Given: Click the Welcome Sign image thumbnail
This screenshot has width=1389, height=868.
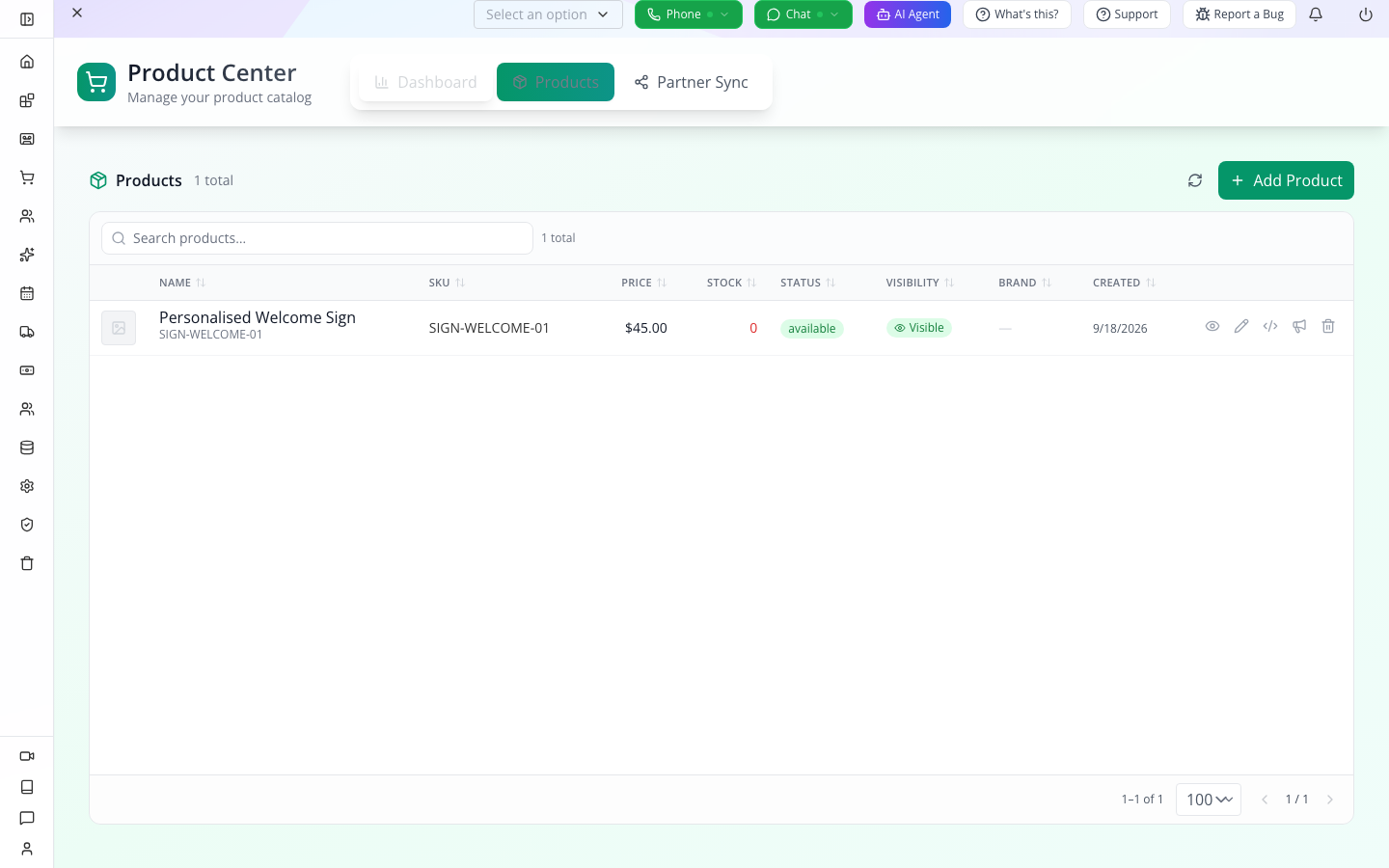Looking at the screenshot, I should coord(119,328).
